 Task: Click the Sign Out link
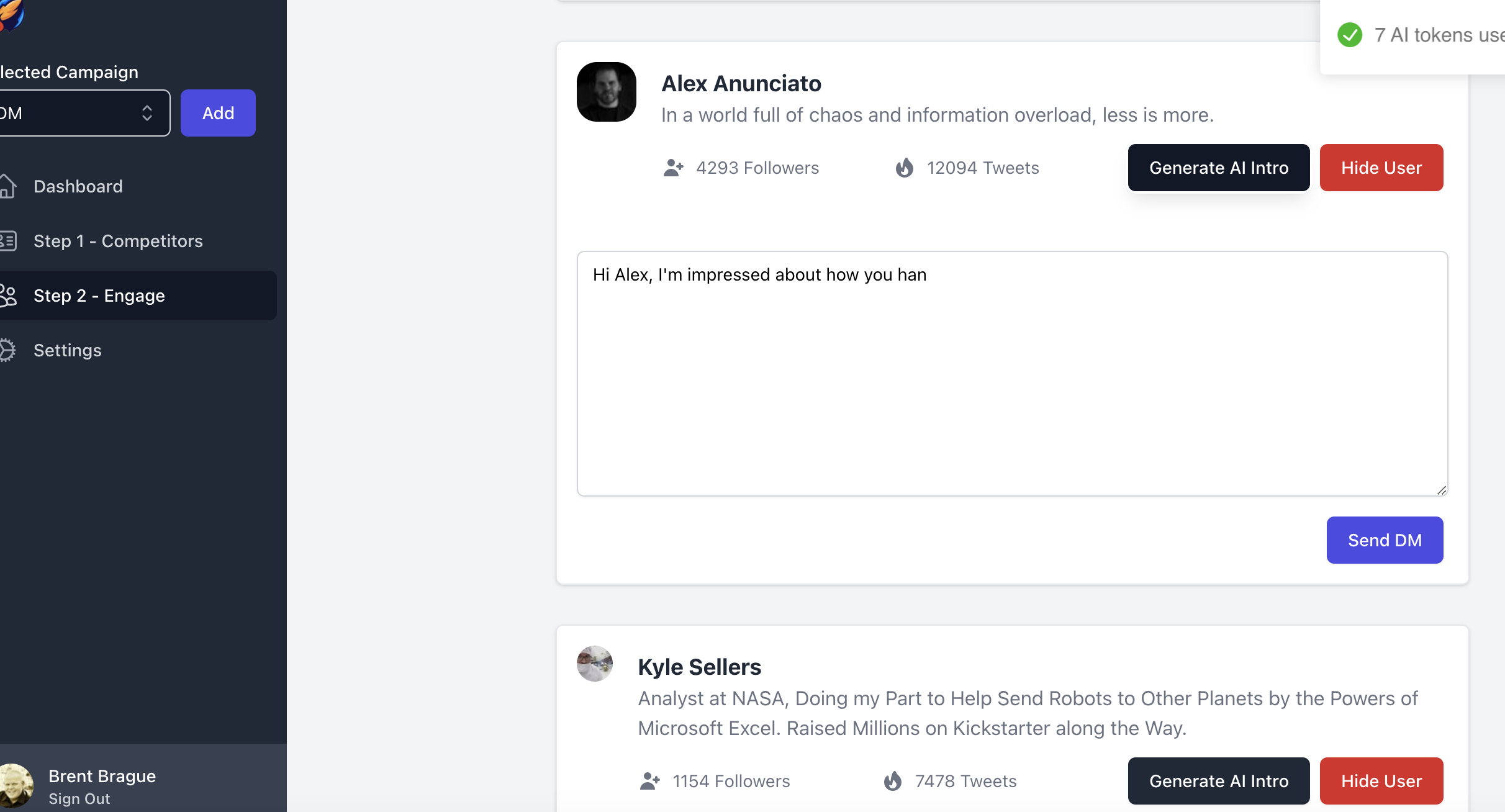[79, 799]
